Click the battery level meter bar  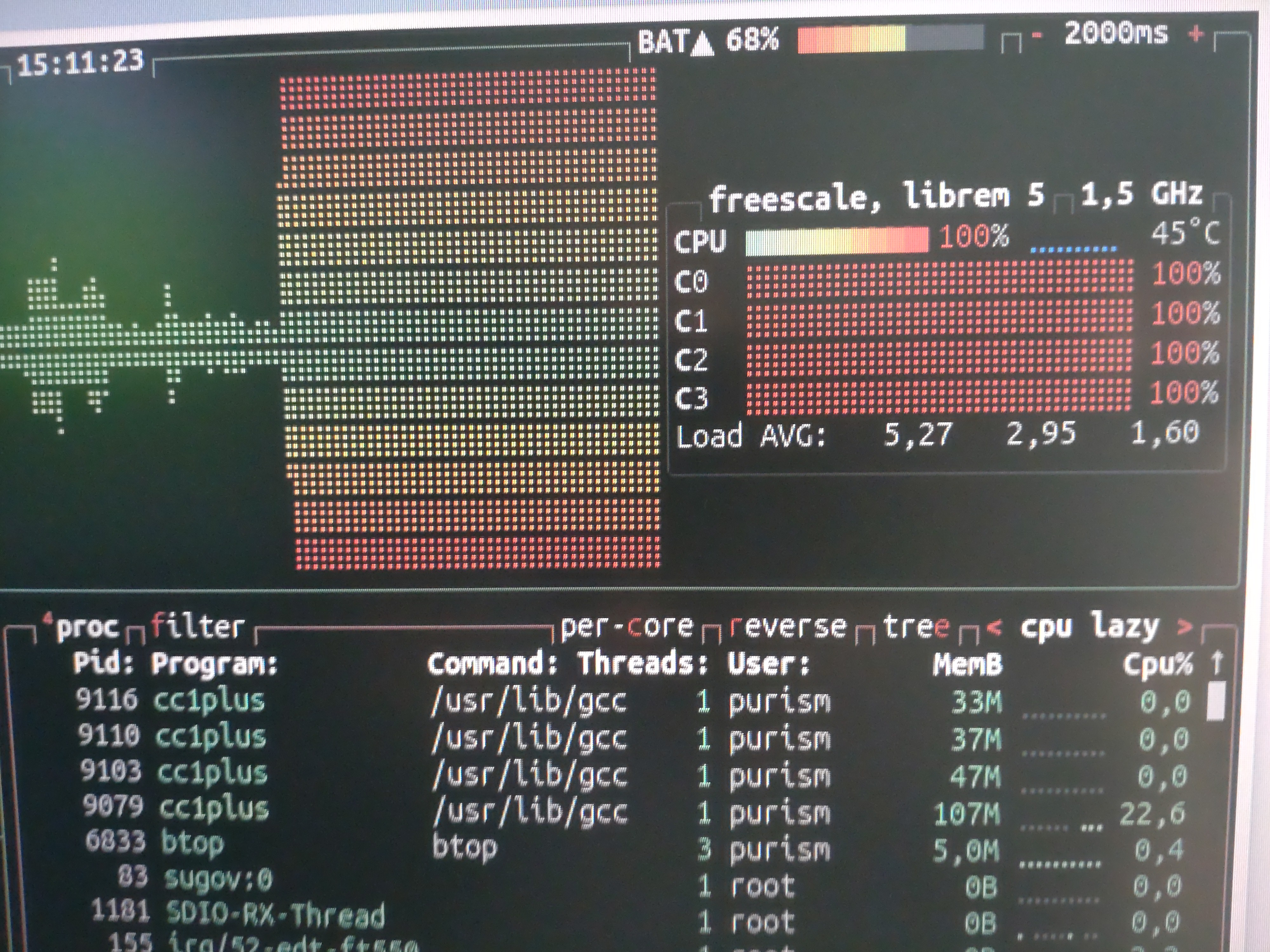click(891, 39)
